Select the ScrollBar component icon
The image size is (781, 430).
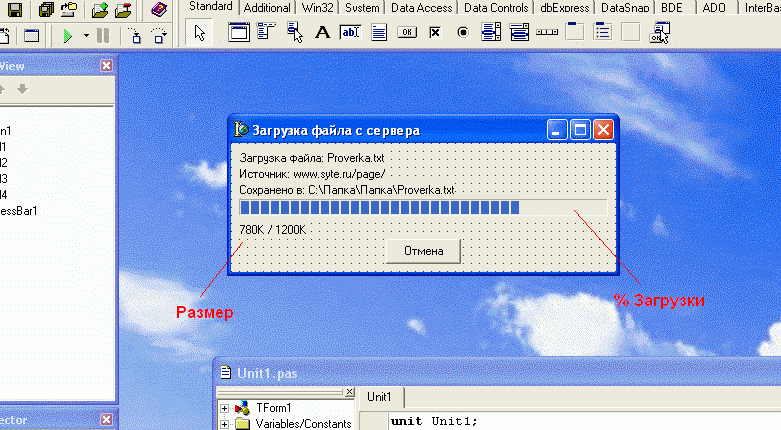pos(547,33)
